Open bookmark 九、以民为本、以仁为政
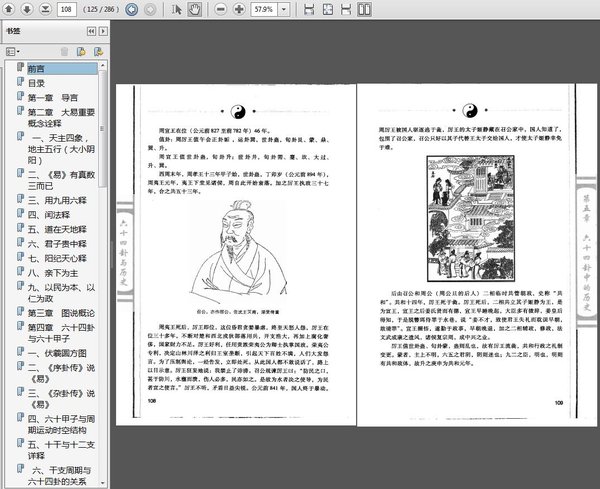Screen dimensions: 600x489 pyautogui.click(x=61, y=293)
